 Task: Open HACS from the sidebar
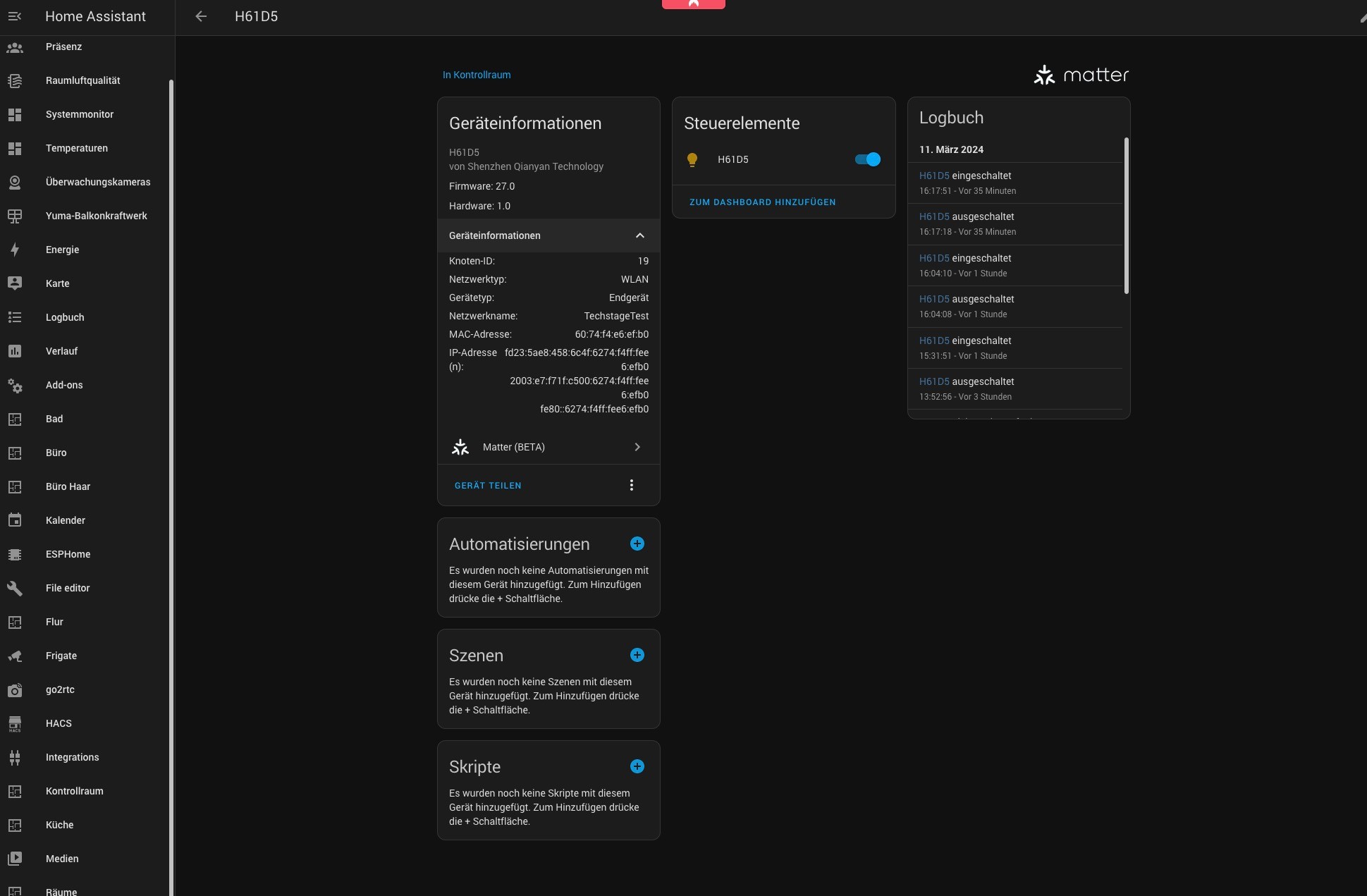[59, 723]
